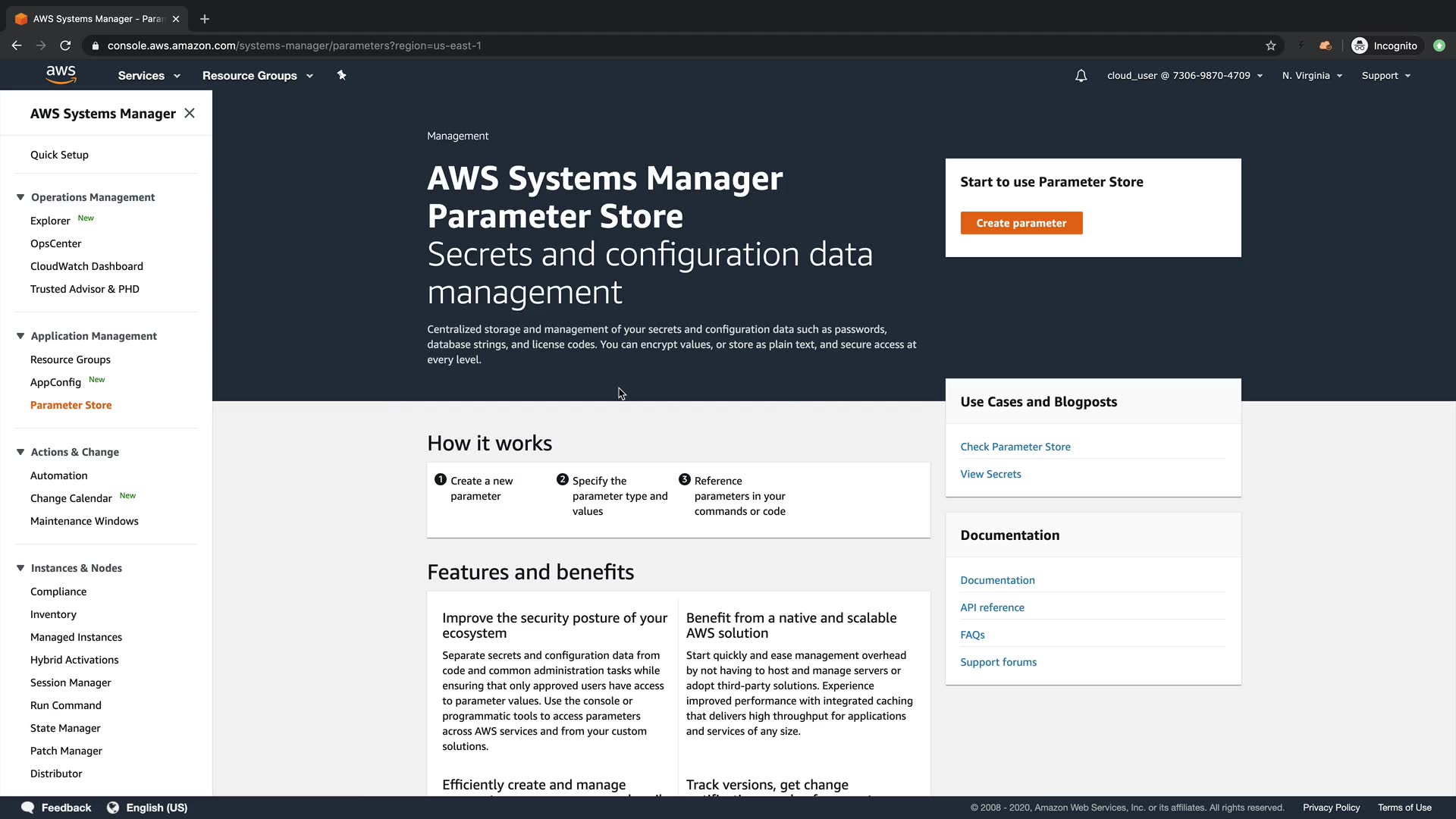Click the AWS logo home icon
The width and height of the screenshot is (1456, 819).
coord(61,74)
